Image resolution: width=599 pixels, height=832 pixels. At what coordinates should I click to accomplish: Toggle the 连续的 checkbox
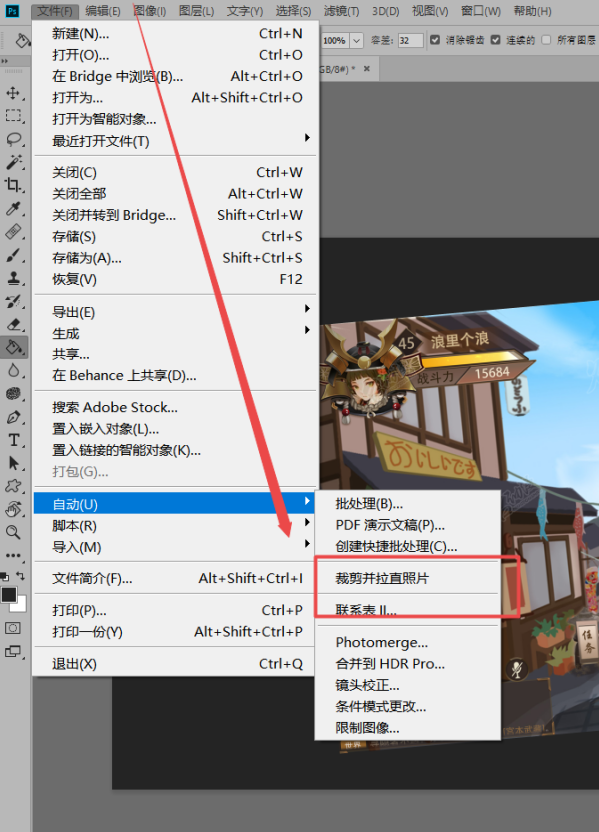pos(496,40)
